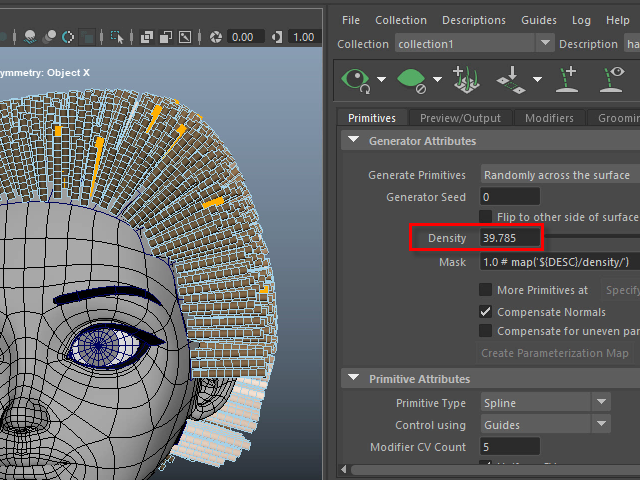The image size is (640, 480).
Task: Click the add primitives to patches icon
Action: (464, 78)
